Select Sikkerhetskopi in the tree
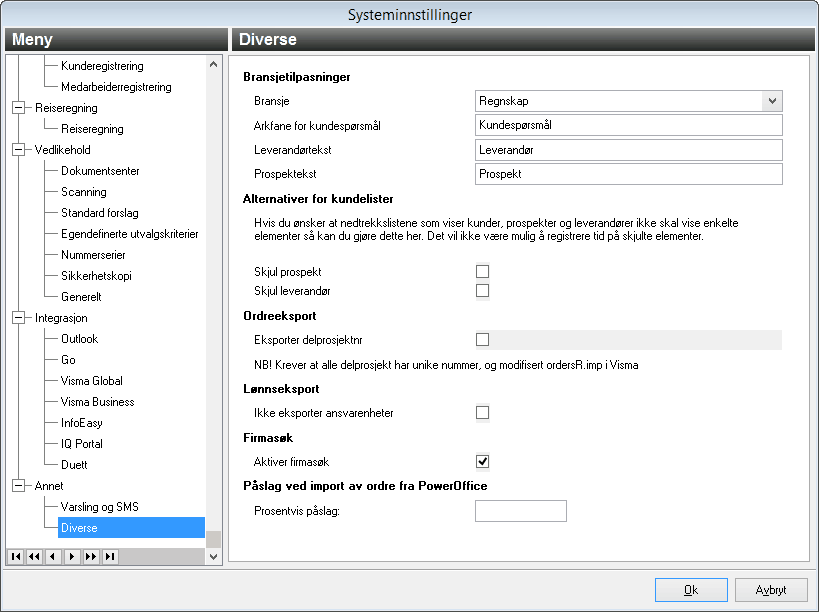Viewport: 819px width, 612px height. (x=96, y=276)
